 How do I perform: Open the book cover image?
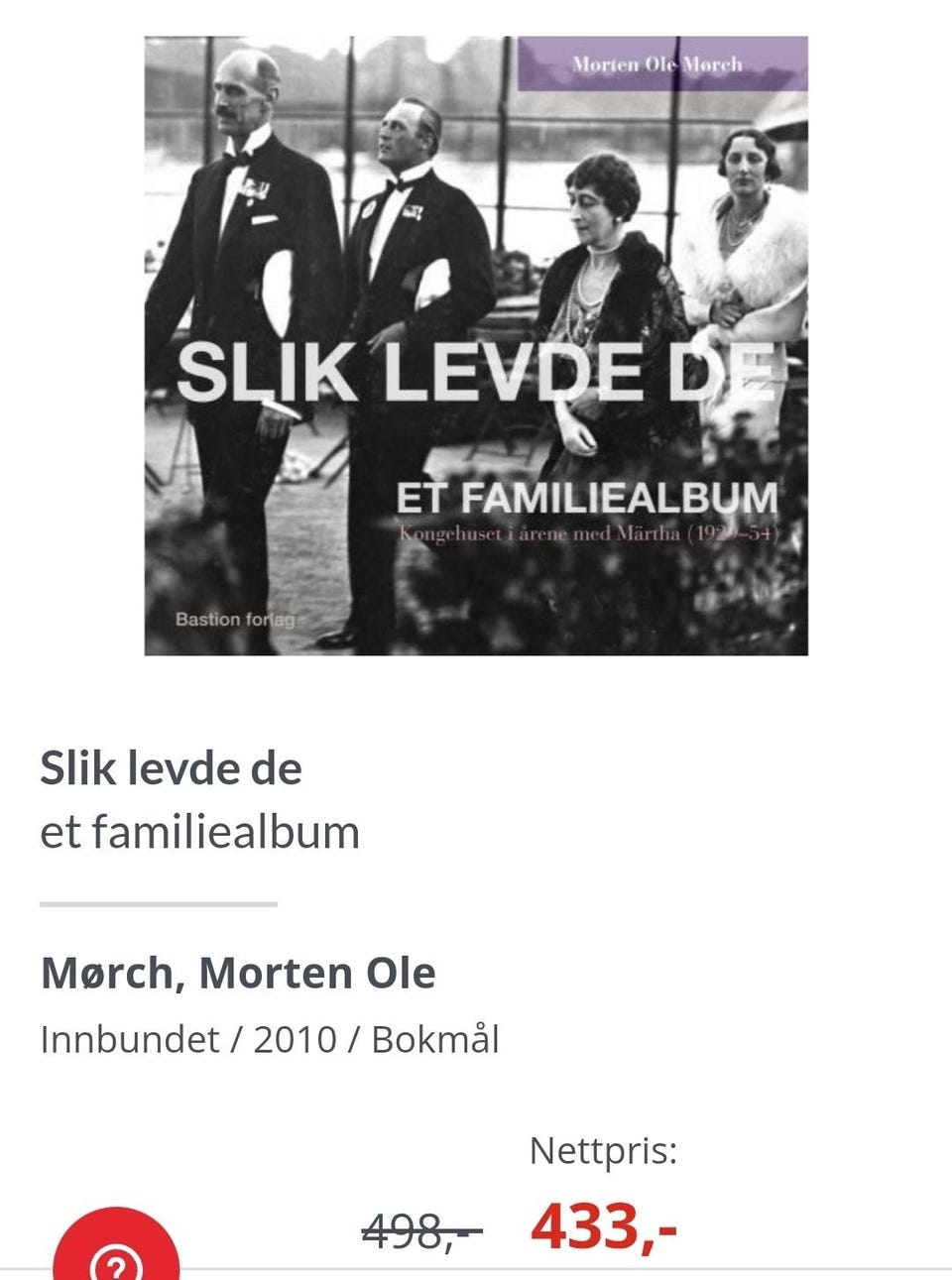click(x=476, y=346)
